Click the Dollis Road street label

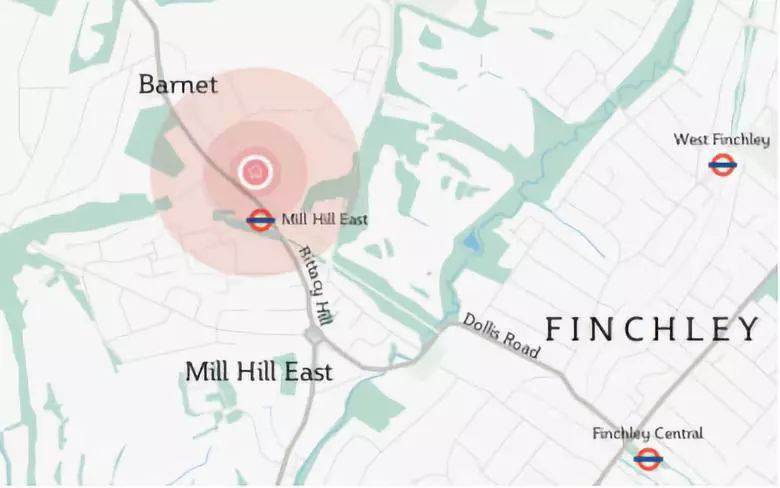click(501, 336)
